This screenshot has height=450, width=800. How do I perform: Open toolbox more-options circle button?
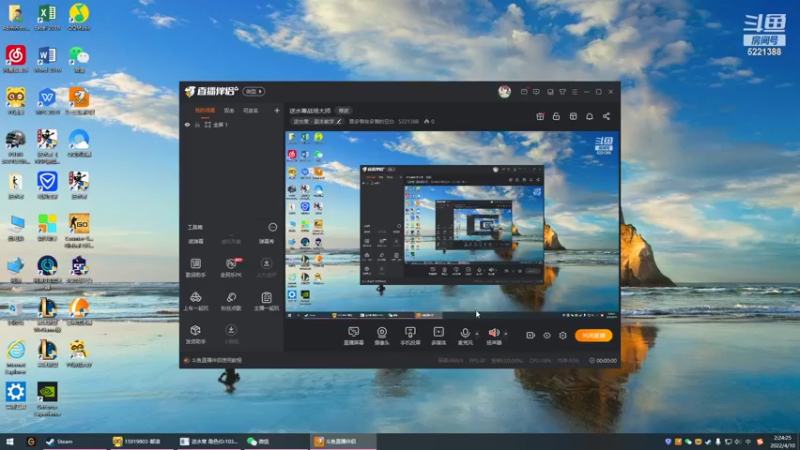pyautogui.click(x=272, y=227)
